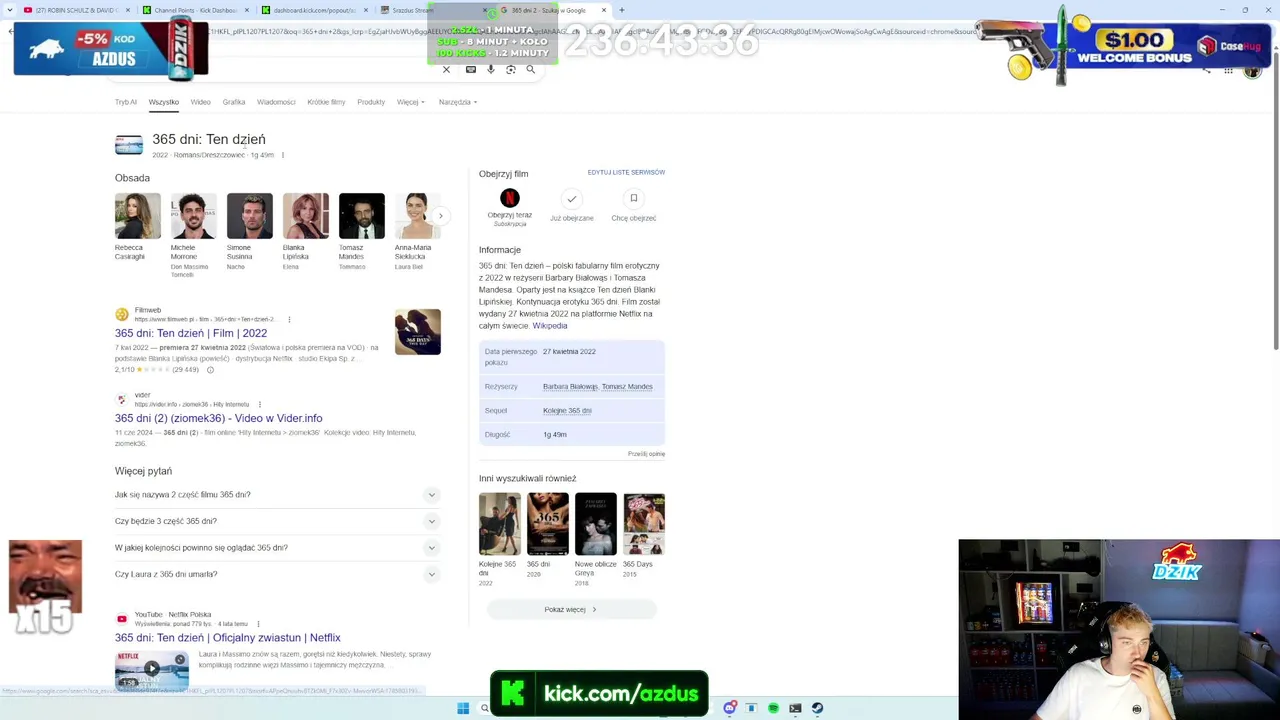Close the Channel Points Kick Dashboard tab
Screen dimensions: 1280x720
(247, 10)
